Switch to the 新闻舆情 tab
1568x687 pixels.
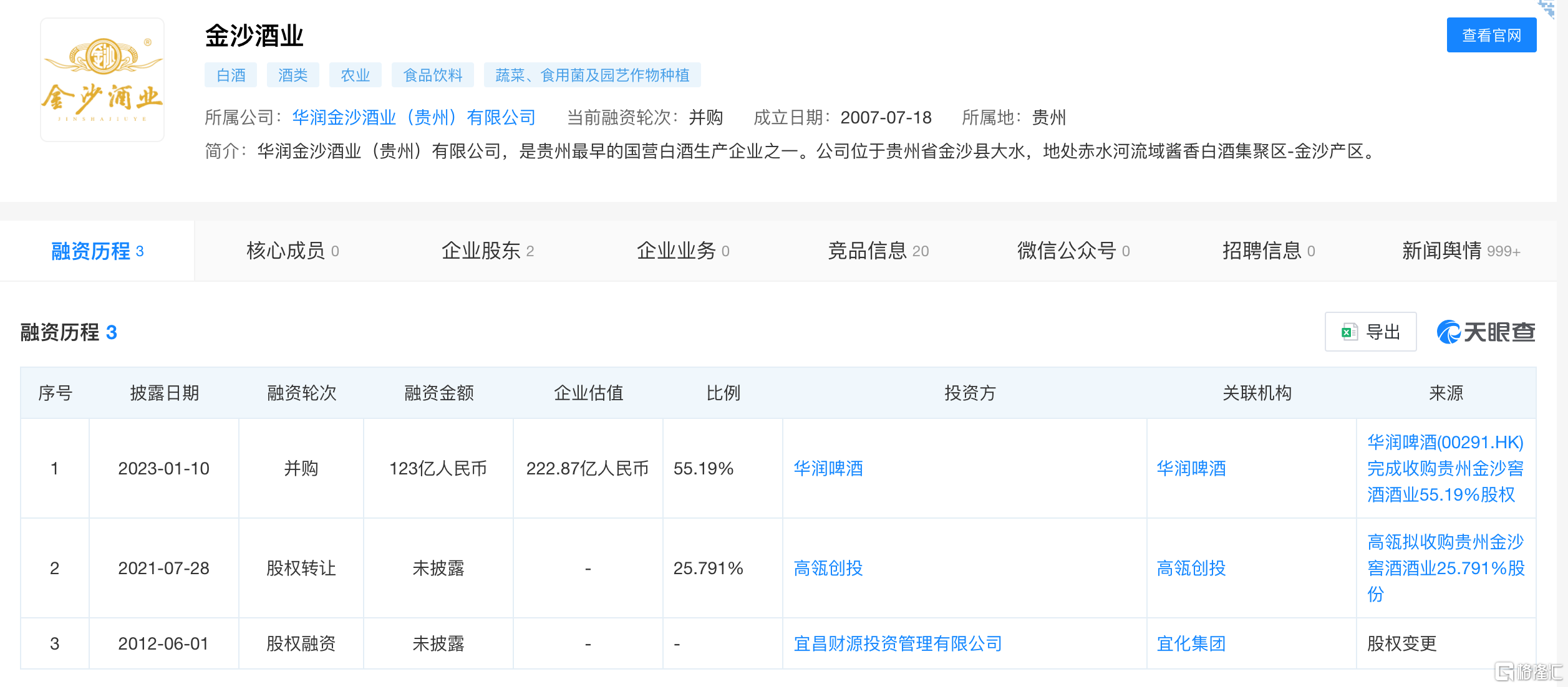coord(1461,251)
